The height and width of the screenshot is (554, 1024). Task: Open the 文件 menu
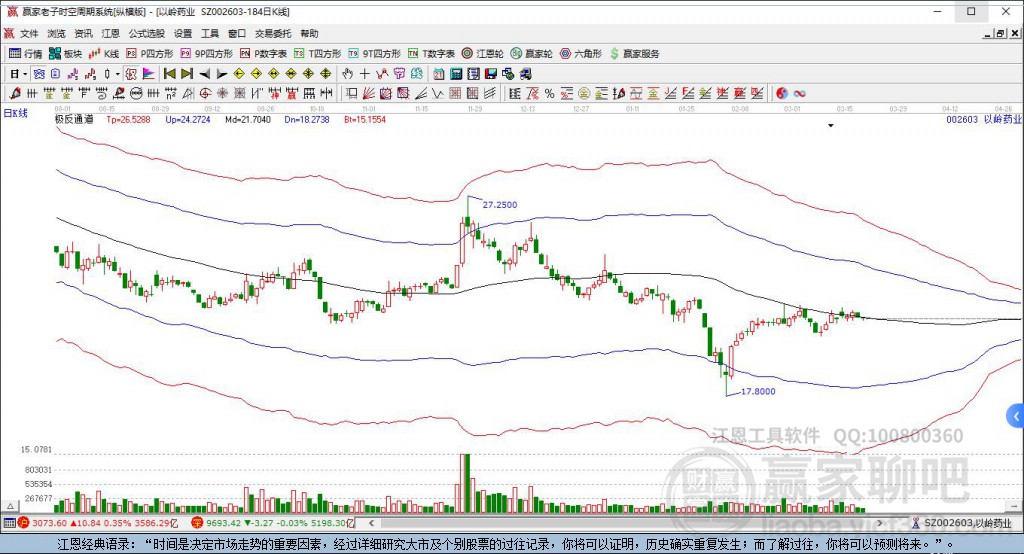coord(29,33)
